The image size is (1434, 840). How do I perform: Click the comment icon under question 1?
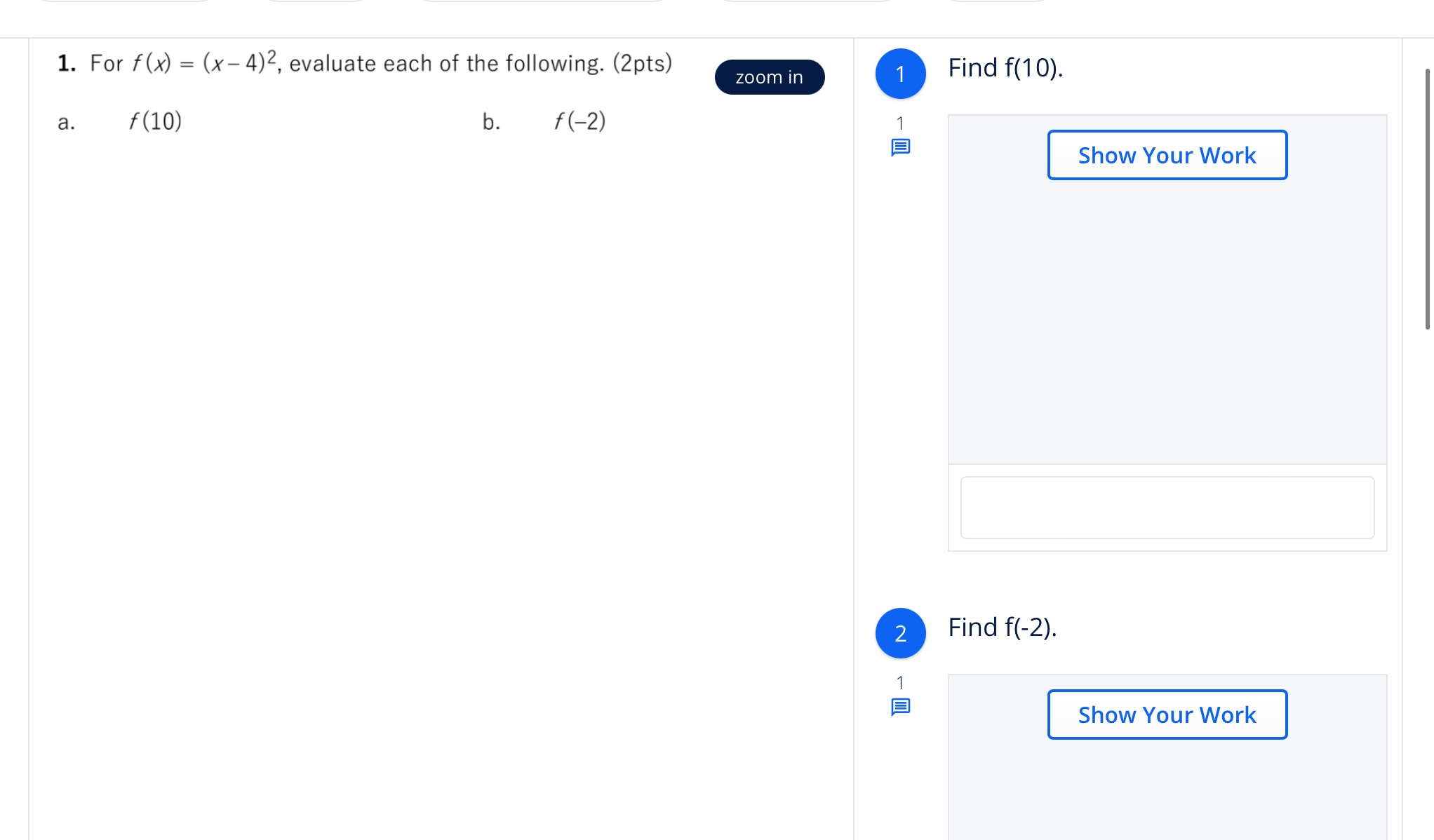pyautogui.click(x=900, y=147)
